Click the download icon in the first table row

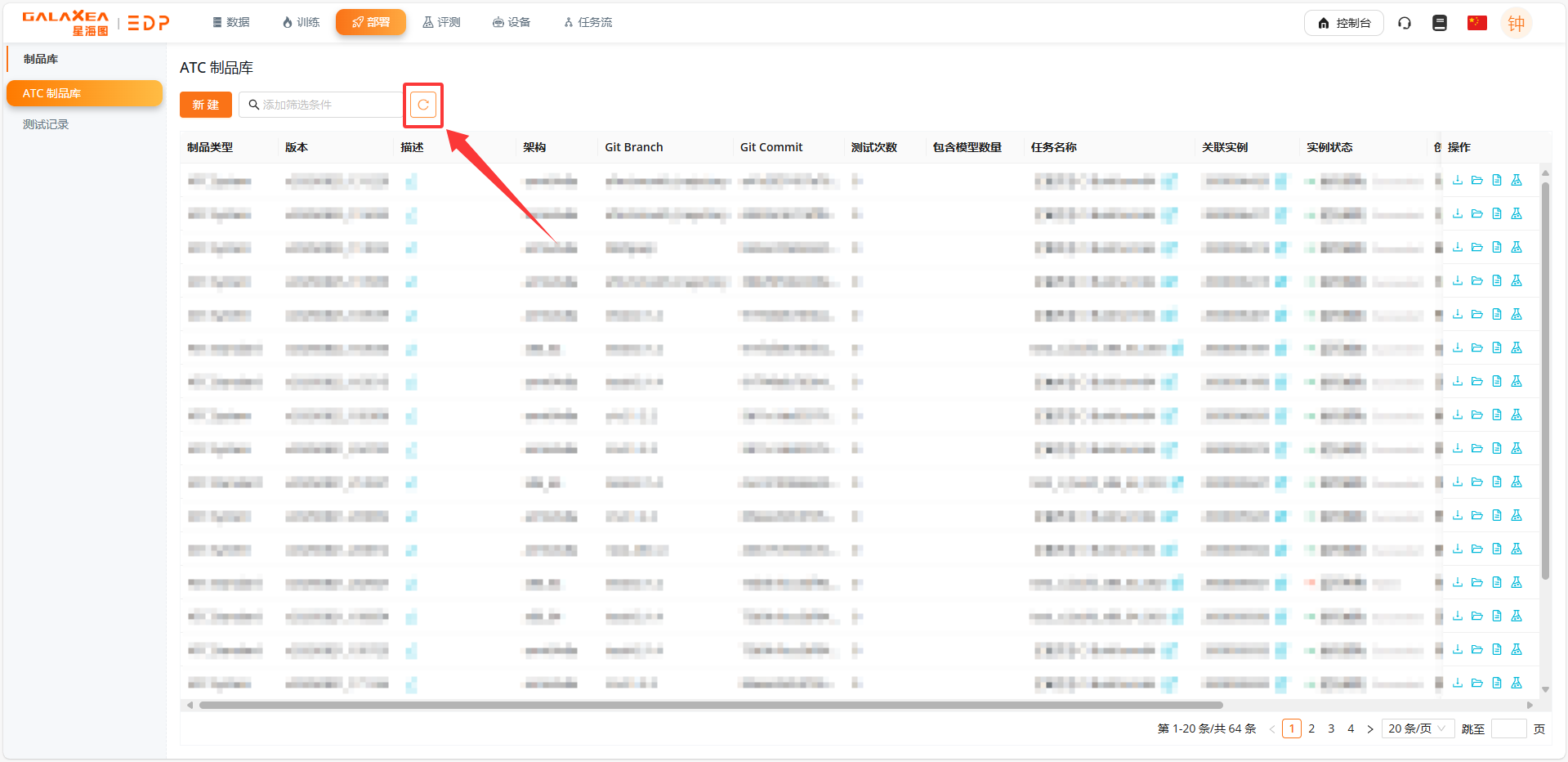coord(1457,180)
